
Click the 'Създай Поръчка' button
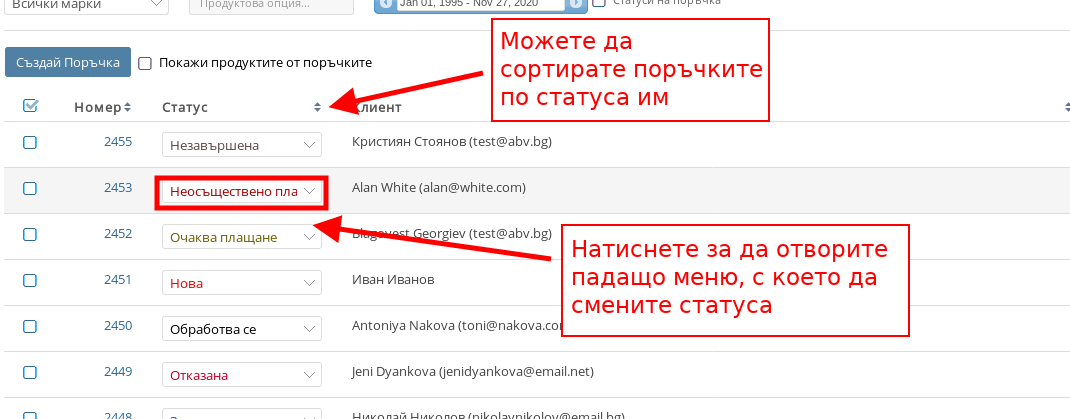pos(67,62)
